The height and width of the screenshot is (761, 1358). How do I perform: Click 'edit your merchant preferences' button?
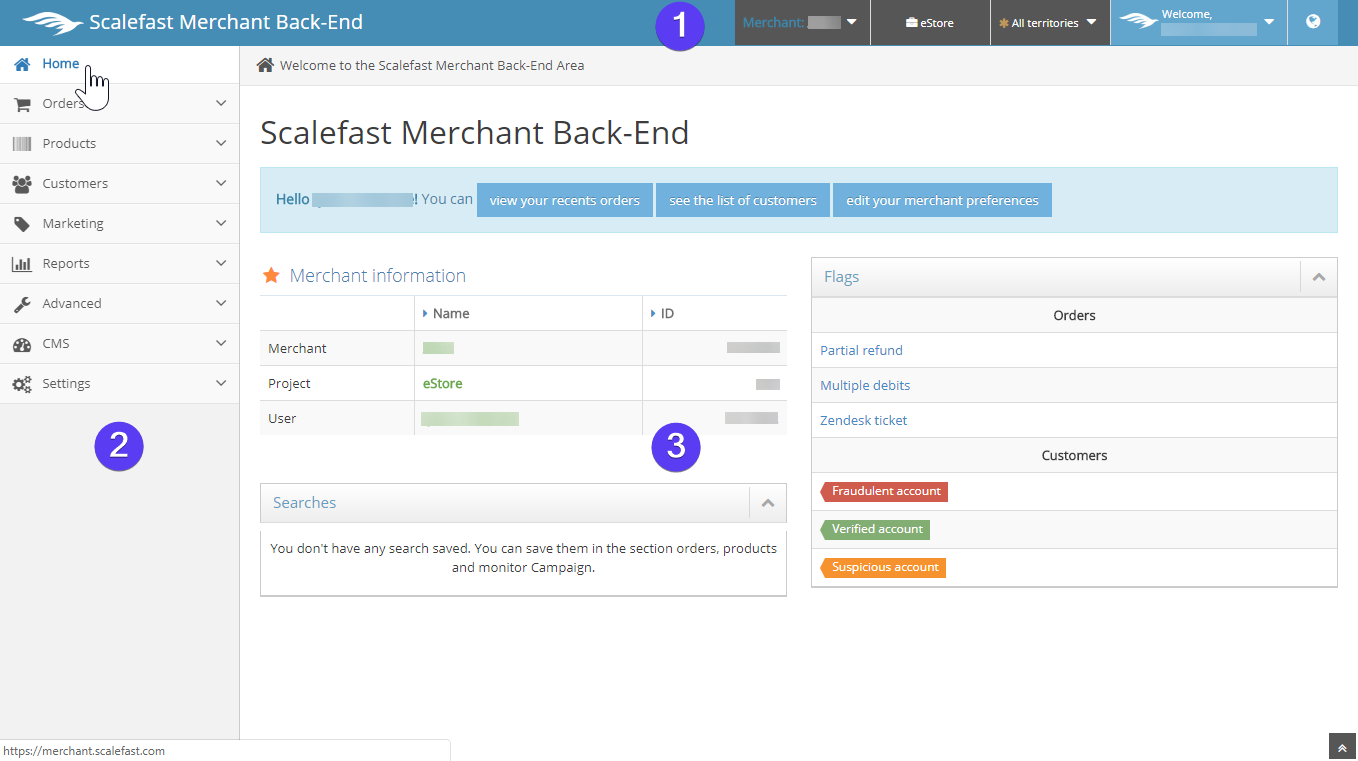[x=942, y=200]
